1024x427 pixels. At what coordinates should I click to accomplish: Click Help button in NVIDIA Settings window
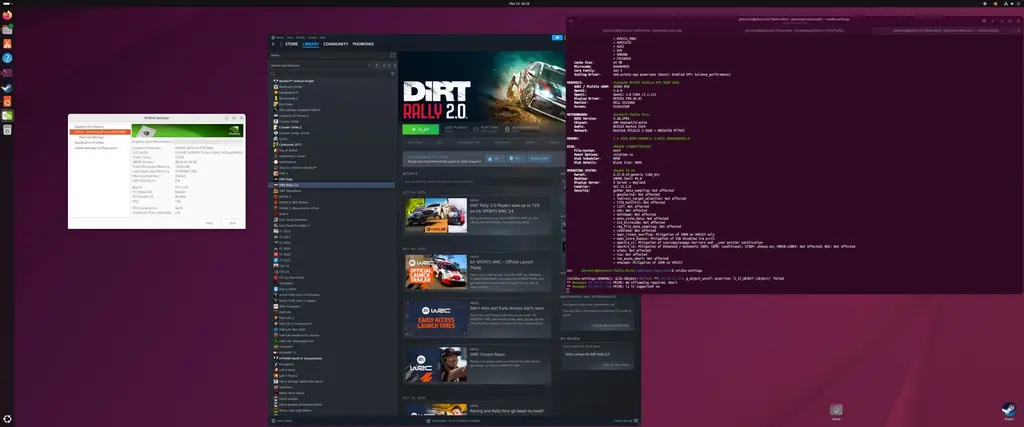click(209, 223)
